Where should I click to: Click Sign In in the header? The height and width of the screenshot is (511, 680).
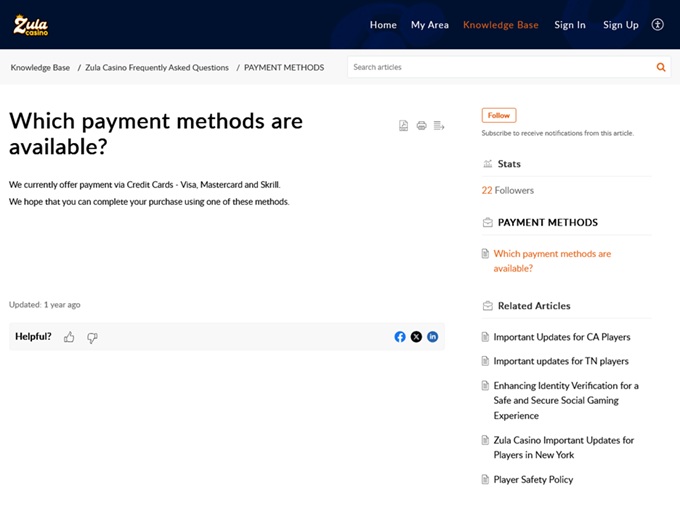click(x=570, y=25)
